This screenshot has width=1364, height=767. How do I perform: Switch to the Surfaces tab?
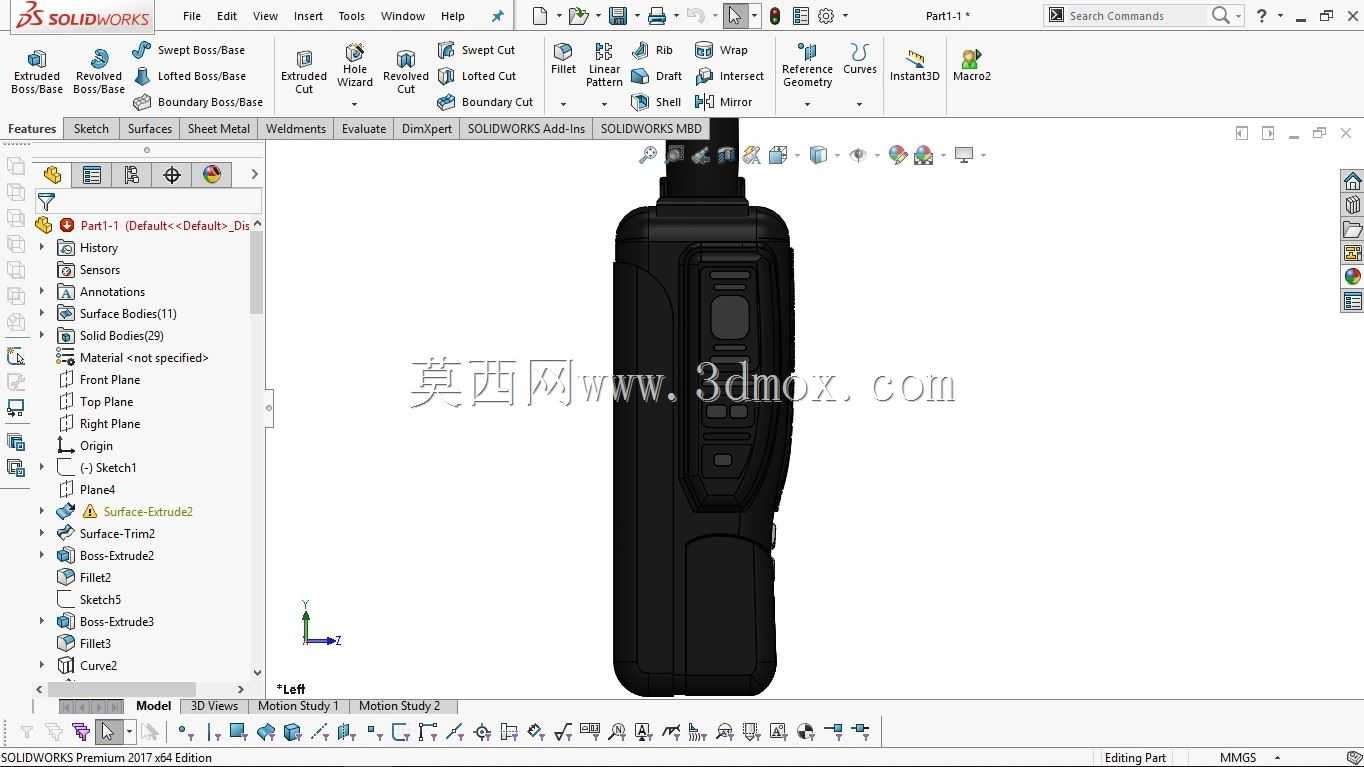(150, 129)
